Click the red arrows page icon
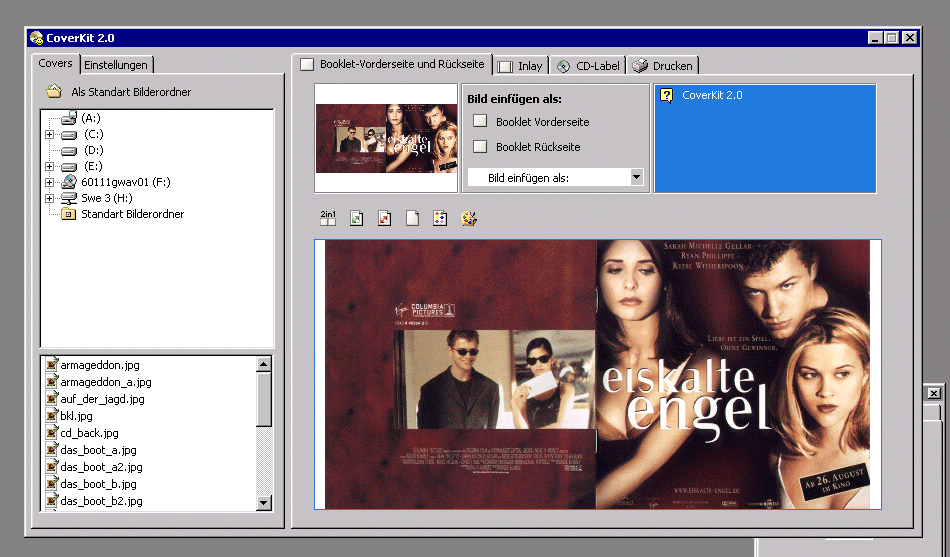The height and width of the screenshot is (557, 950). (x=384, y=218)
